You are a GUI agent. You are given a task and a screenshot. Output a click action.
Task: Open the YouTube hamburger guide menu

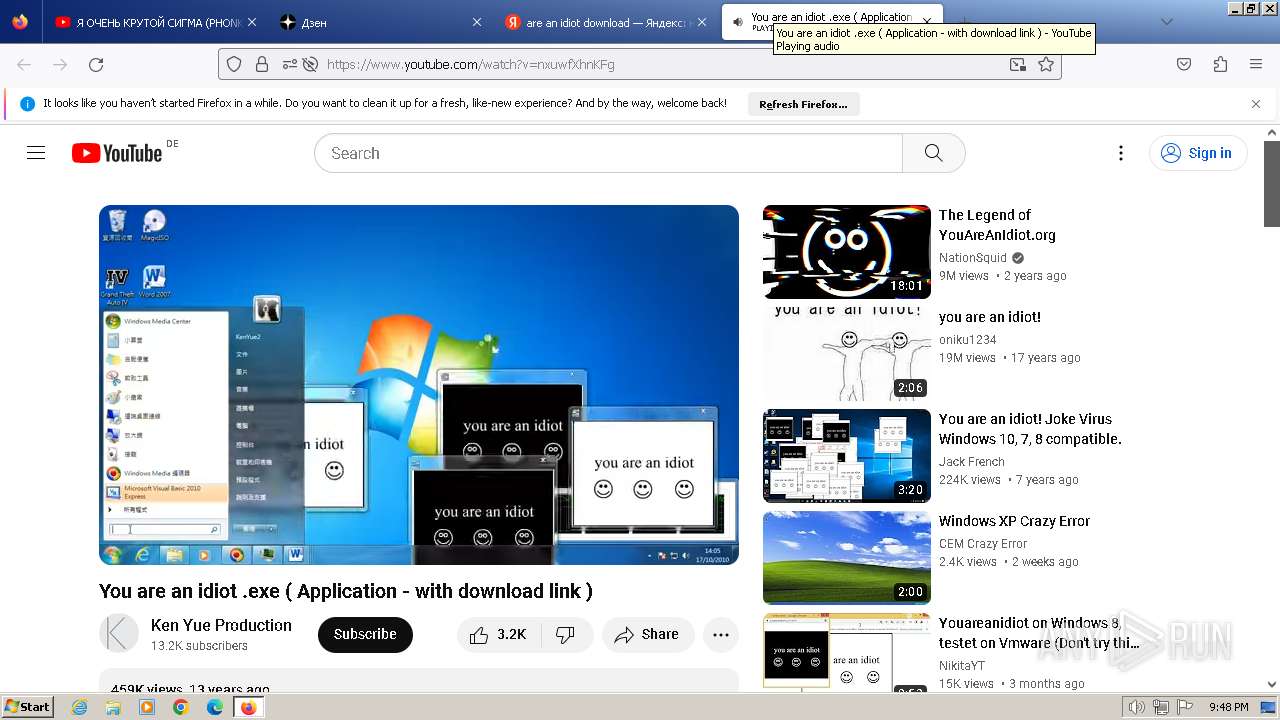click(x=36, y=153)
